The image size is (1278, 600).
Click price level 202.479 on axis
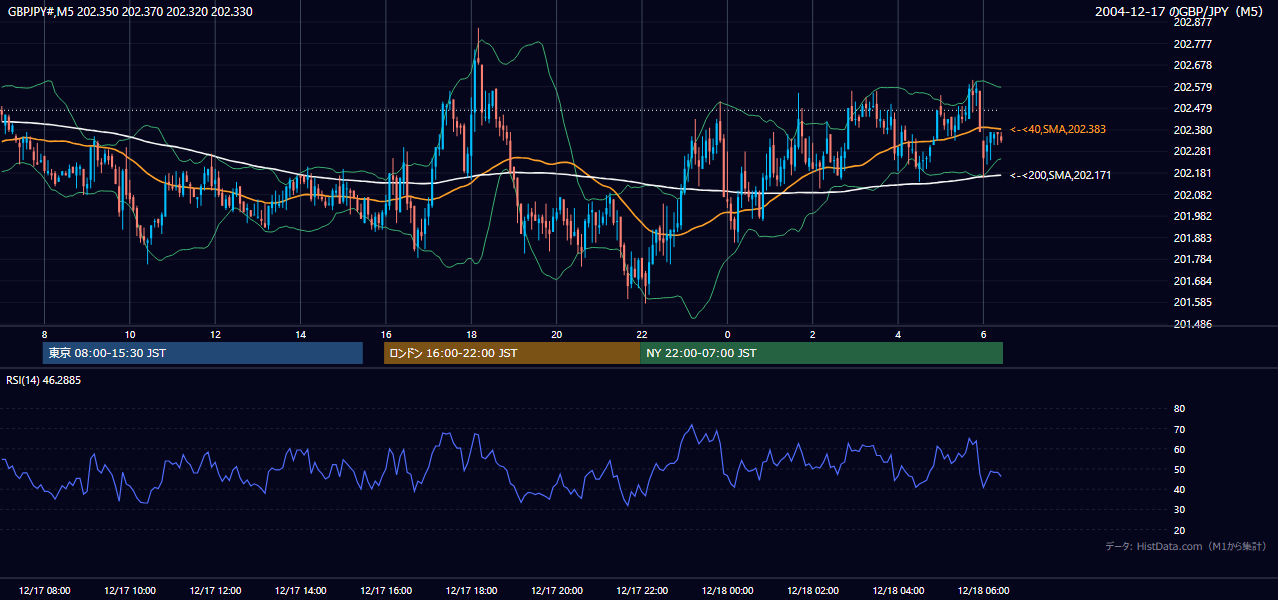coord(1192,108)
